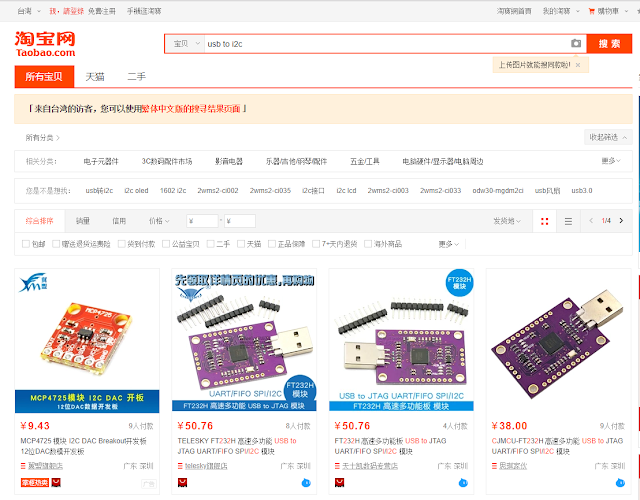Click shop icon beside the ¥38.00 item's seller
640x500 pixels.
click(x=494, y=466)
